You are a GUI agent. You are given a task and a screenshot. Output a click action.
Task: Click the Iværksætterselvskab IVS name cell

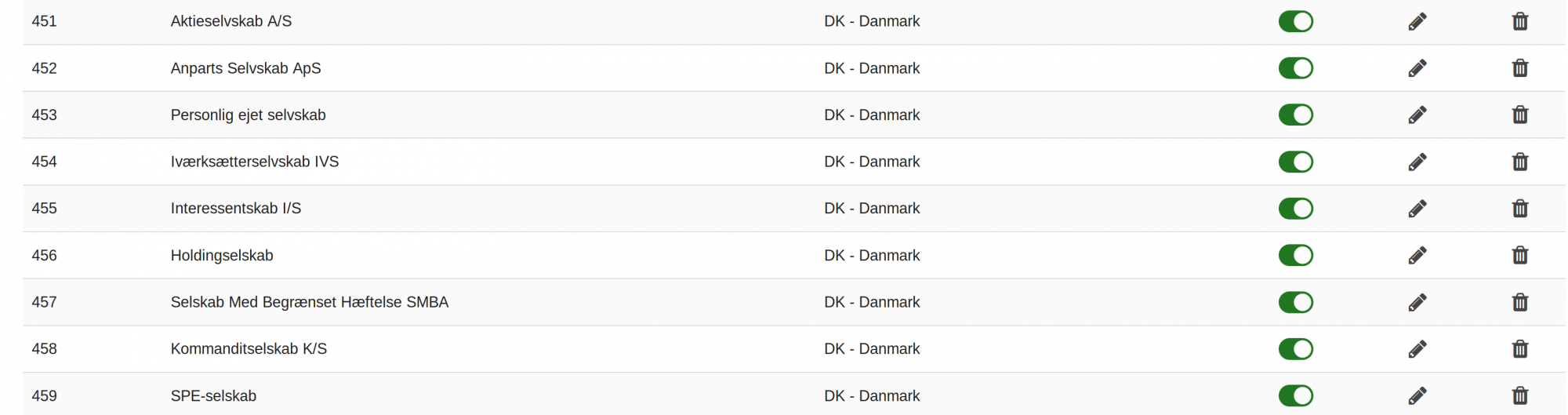255,162
